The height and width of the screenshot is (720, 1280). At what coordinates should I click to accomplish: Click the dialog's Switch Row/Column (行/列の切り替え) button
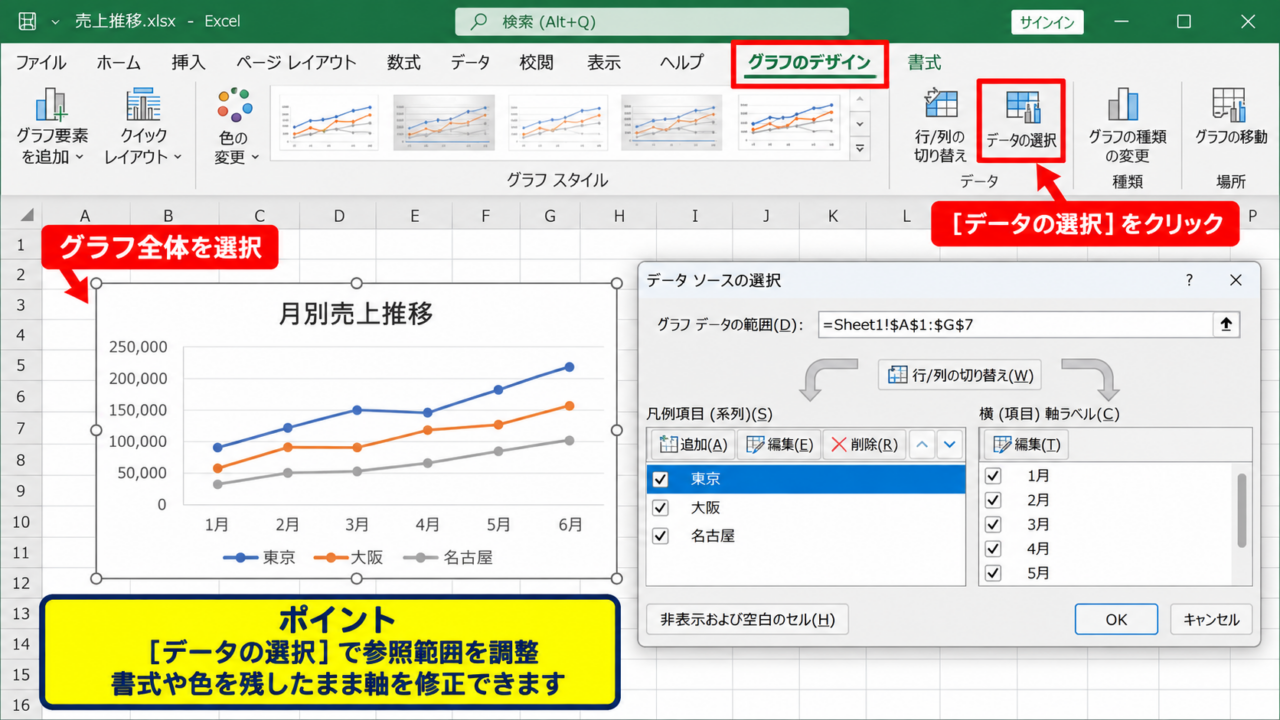click(960, 376)
